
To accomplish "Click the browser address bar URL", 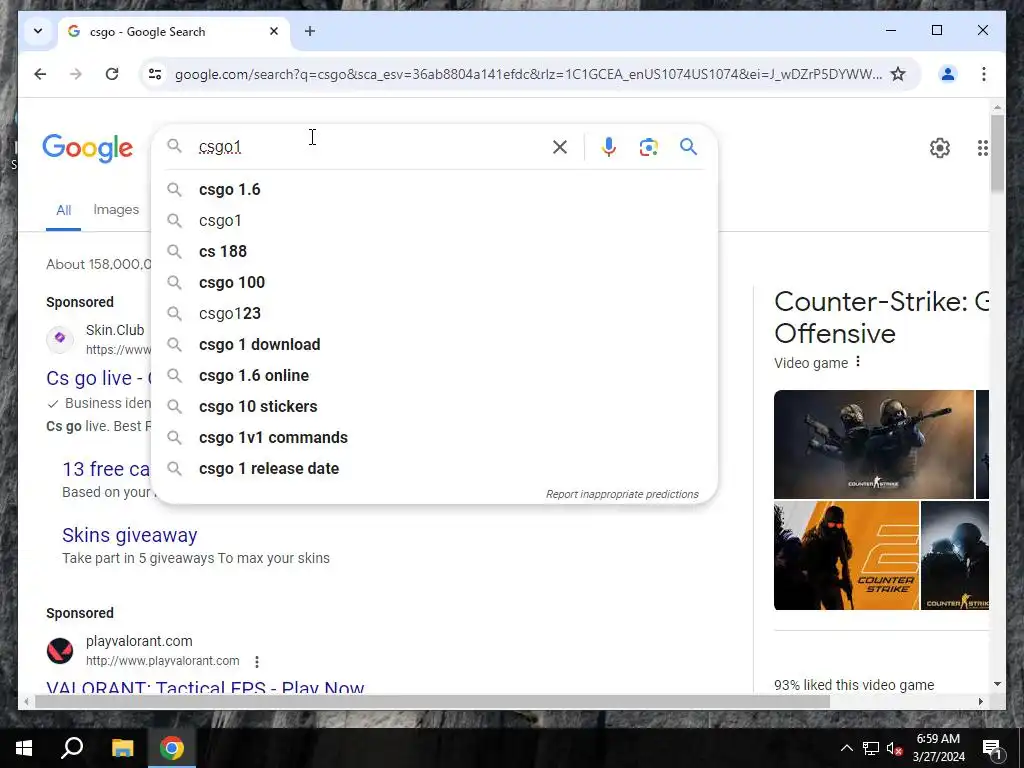I will pyautogui.click(x=528, y=74).
